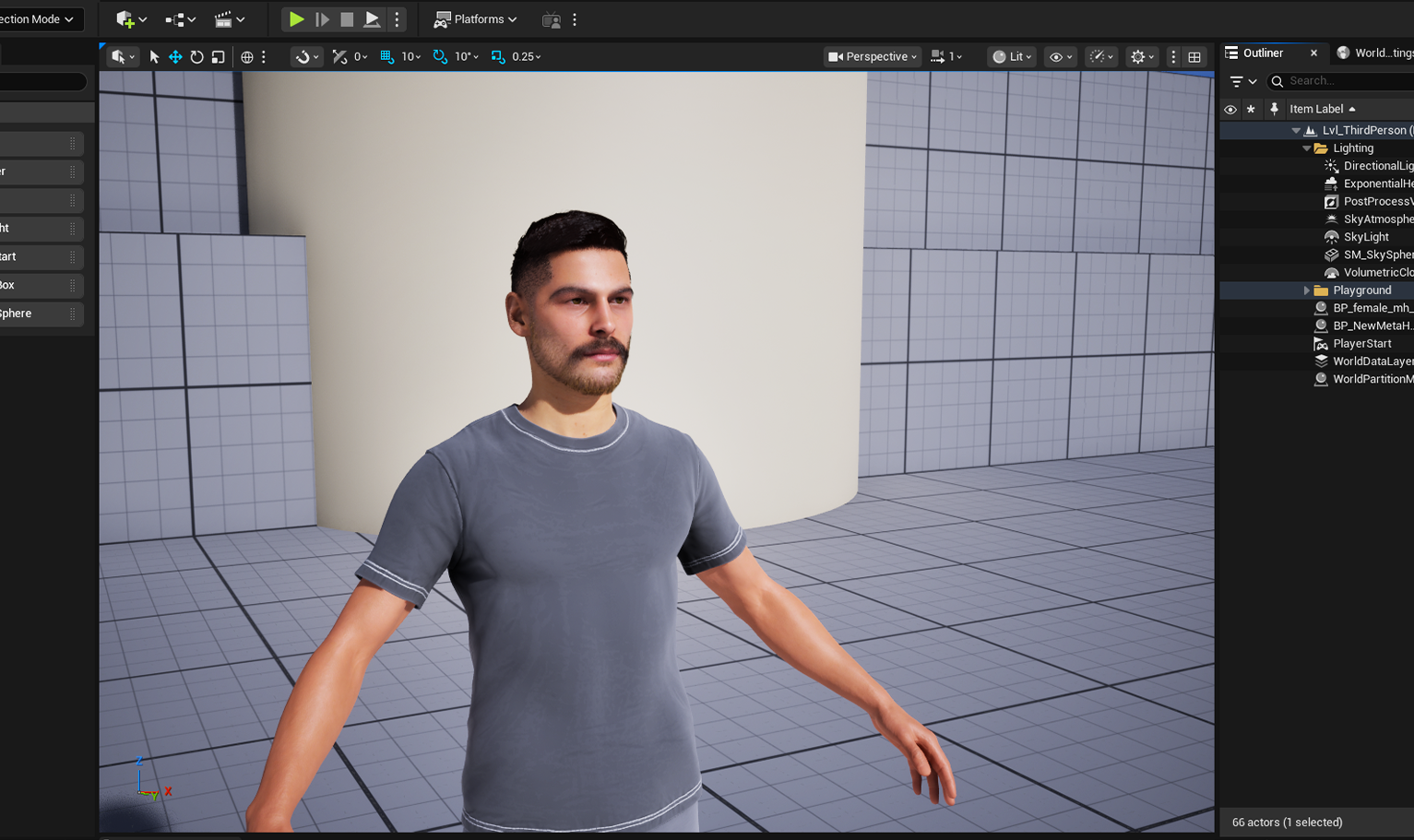Open the quick add content menu

coord(131,19)
